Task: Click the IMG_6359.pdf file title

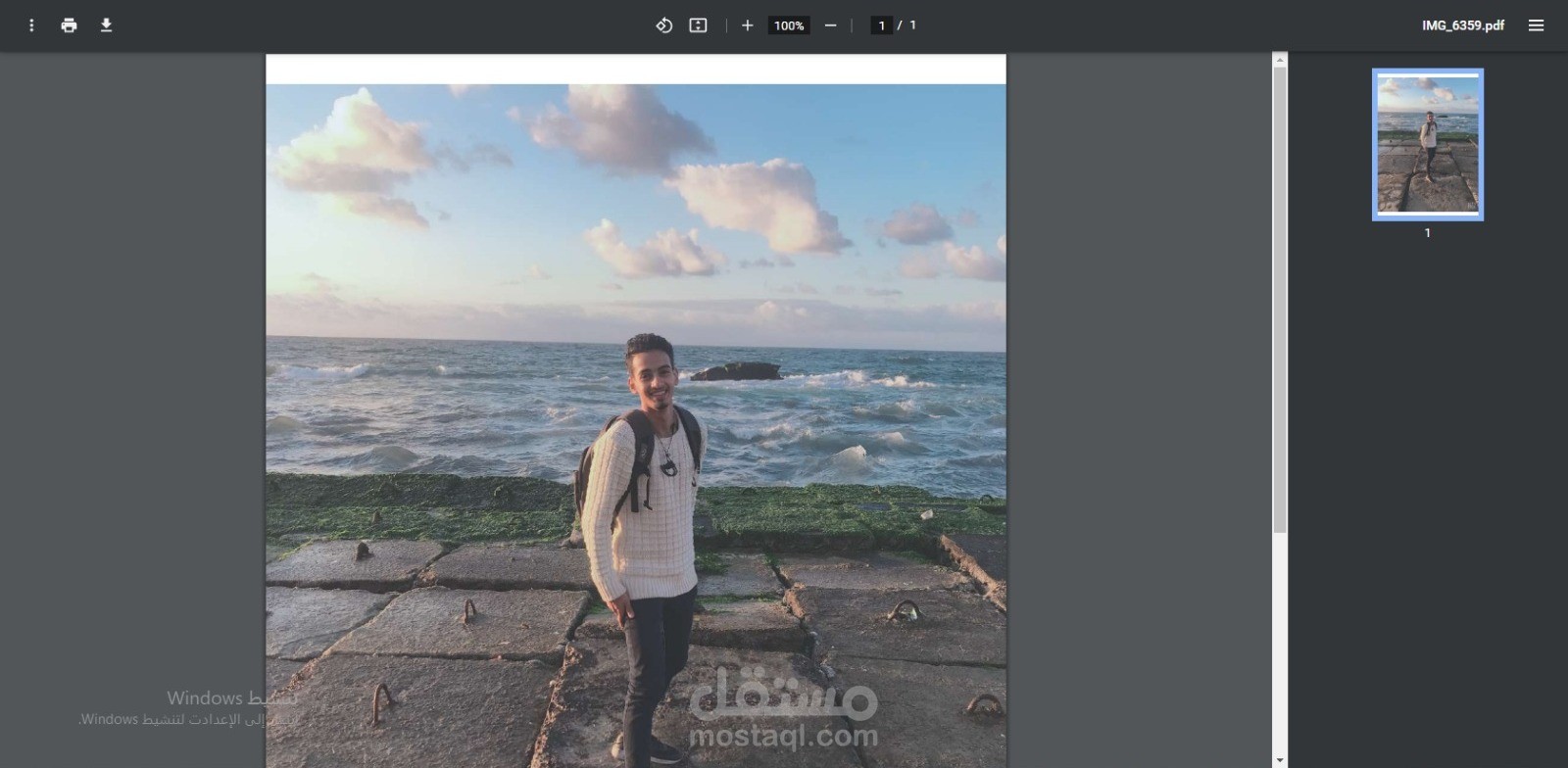Action: tap(1463, 25)
